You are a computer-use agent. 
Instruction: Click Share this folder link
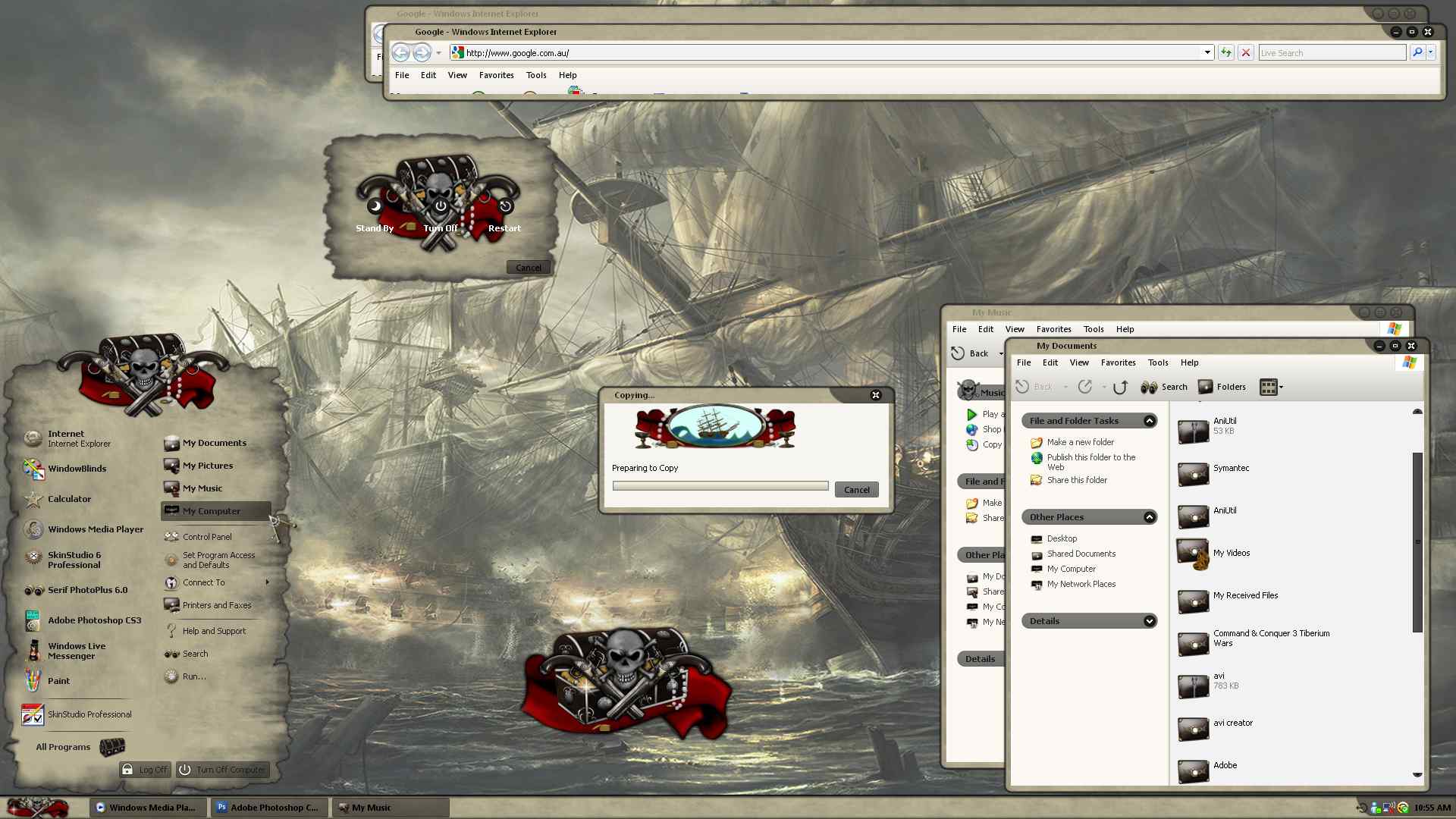pyautogui.click(x=1077, y=480)
